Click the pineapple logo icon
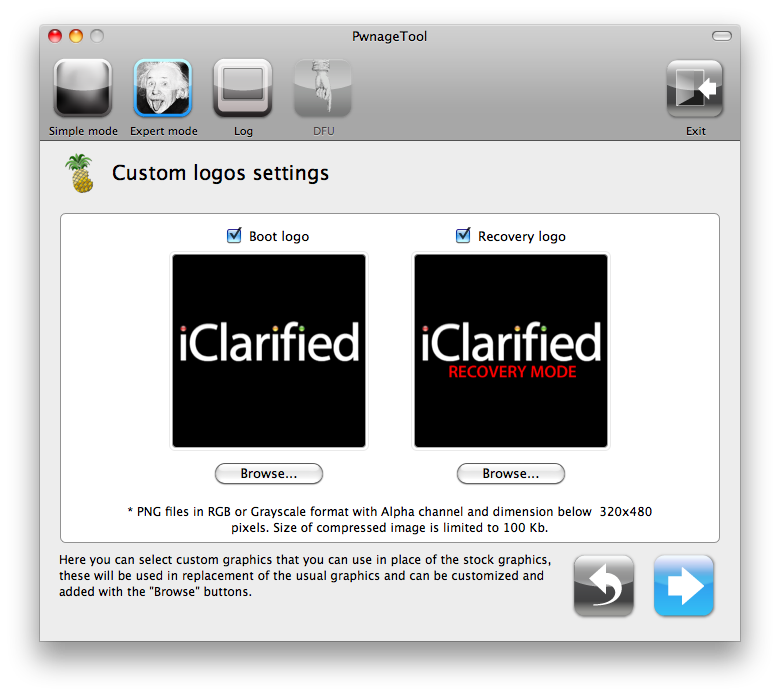The width and height of the screenshot is (780, 696). tap(79, 173)
